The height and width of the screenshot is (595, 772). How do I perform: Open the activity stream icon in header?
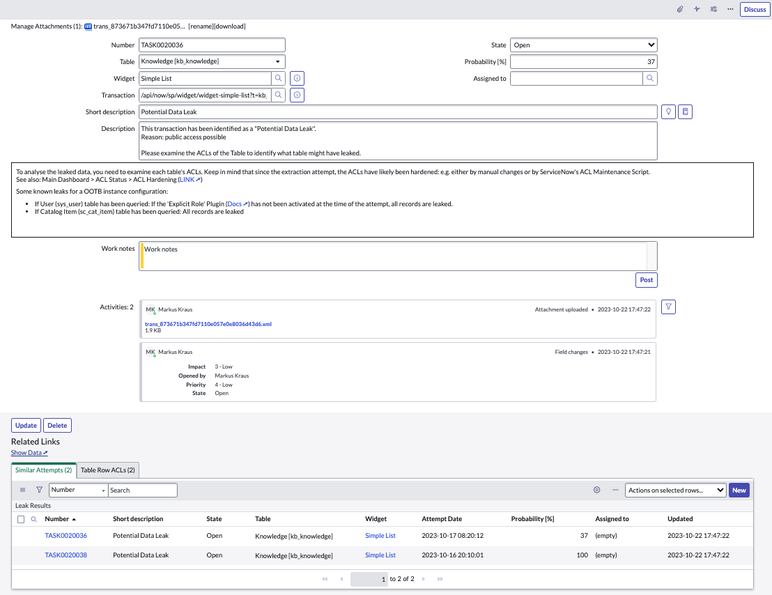pos(697,9)
